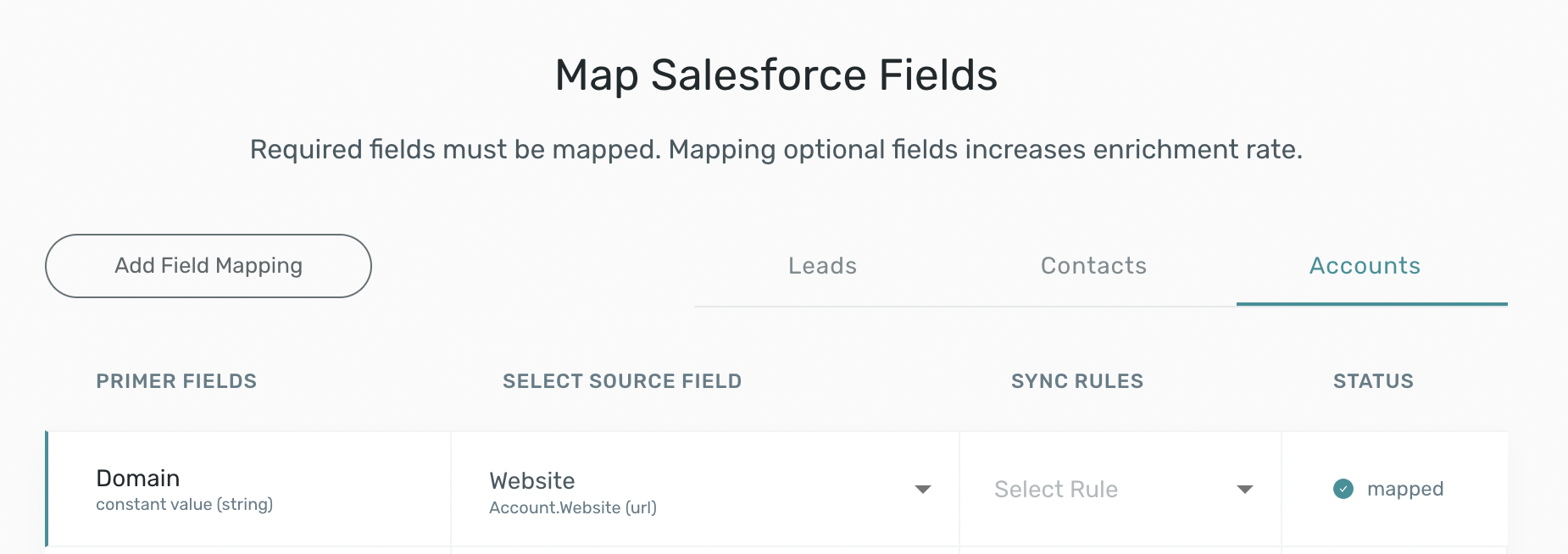Click the SYNC RULES column header
The height and width of the screenshot is (554, 1568).
pyautogui.click(x=1077, y=381)
